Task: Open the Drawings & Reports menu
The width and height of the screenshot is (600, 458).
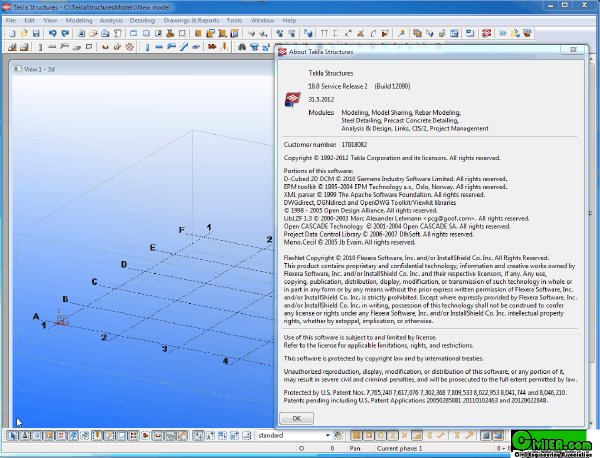Action: pos(191,20)
